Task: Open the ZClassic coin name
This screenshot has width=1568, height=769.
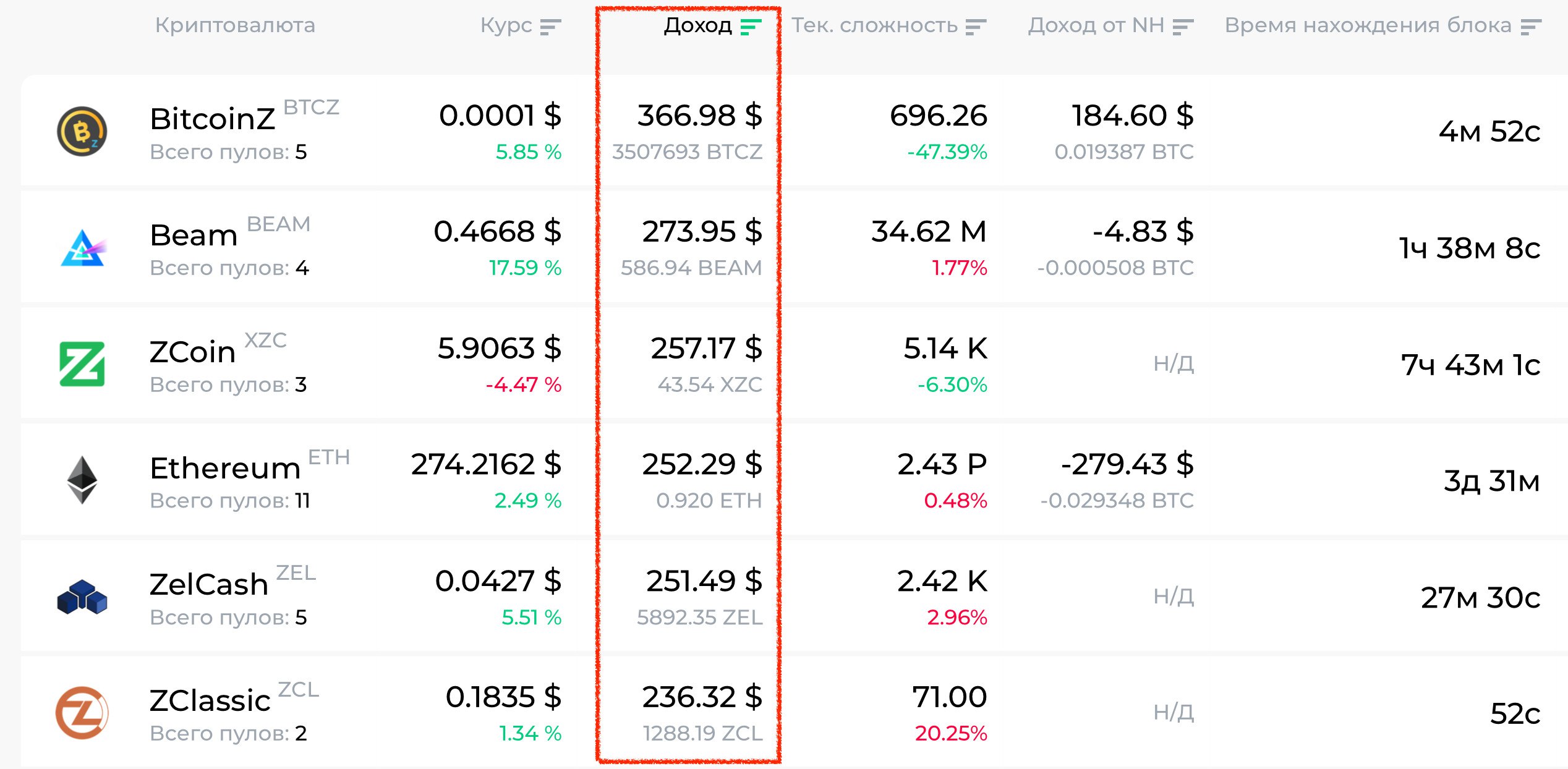Action: coord(210,701)
